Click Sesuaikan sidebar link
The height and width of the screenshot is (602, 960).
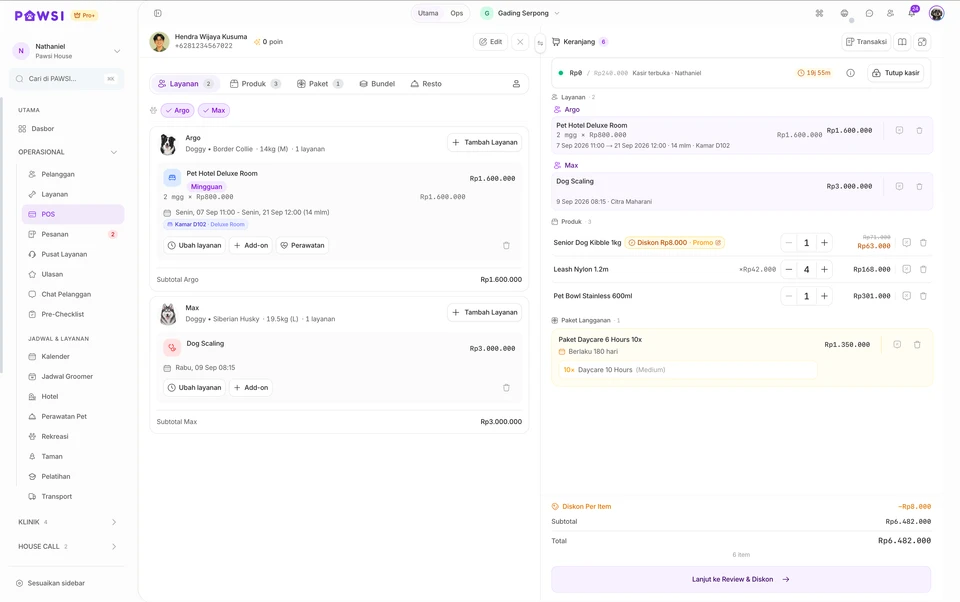pos(50,583)
